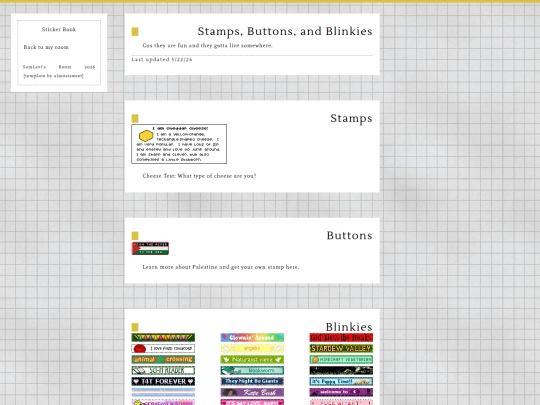This screenshot has width=540, height=405.
Task: Click the "Cos they are fun" subtitle text
Action: tap(207, 45)
